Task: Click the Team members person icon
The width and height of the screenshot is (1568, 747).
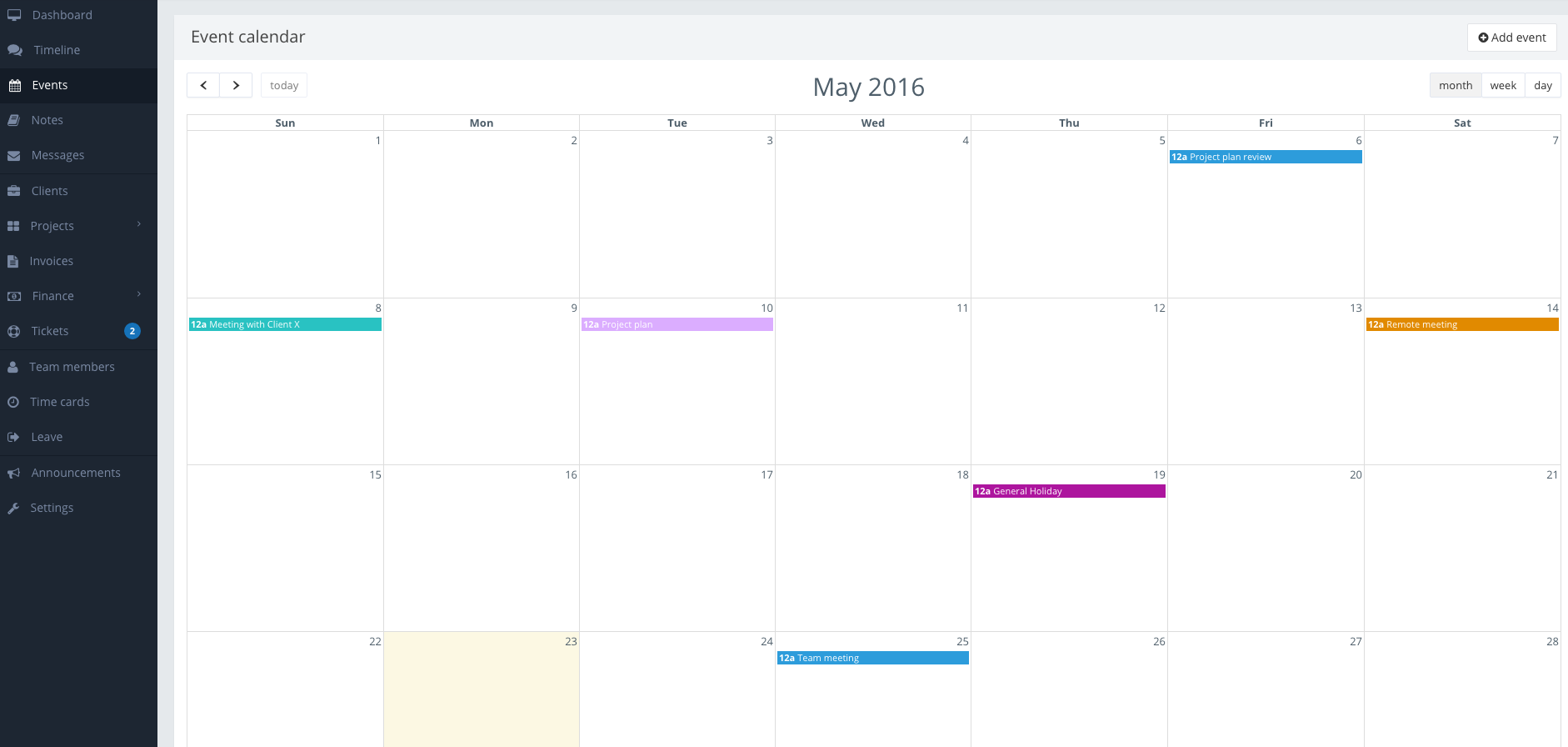Action: point(12,367)
